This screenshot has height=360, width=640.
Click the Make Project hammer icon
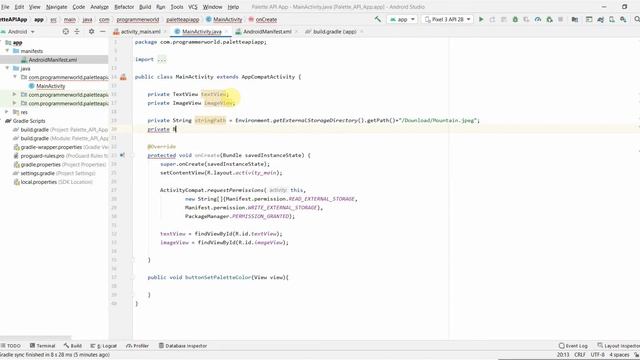[x=378, y=19]
